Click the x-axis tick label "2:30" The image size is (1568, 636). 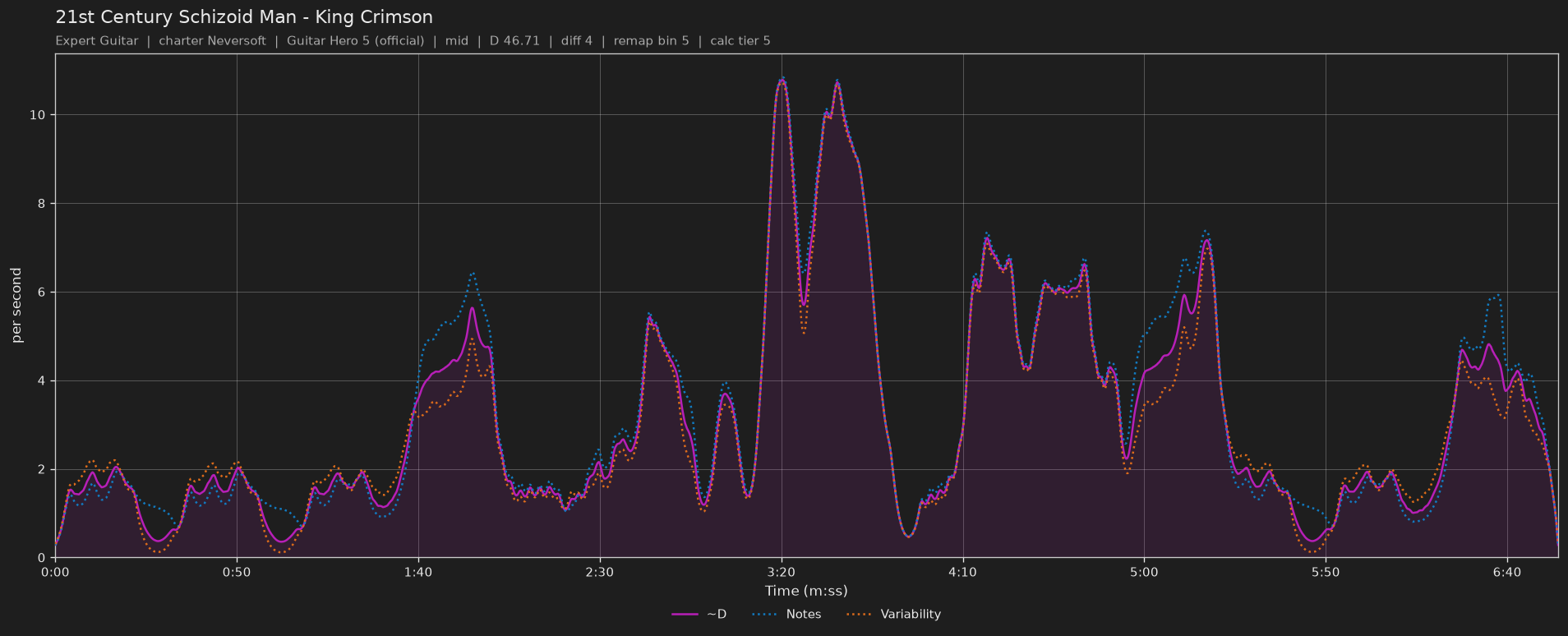[600, 572]
